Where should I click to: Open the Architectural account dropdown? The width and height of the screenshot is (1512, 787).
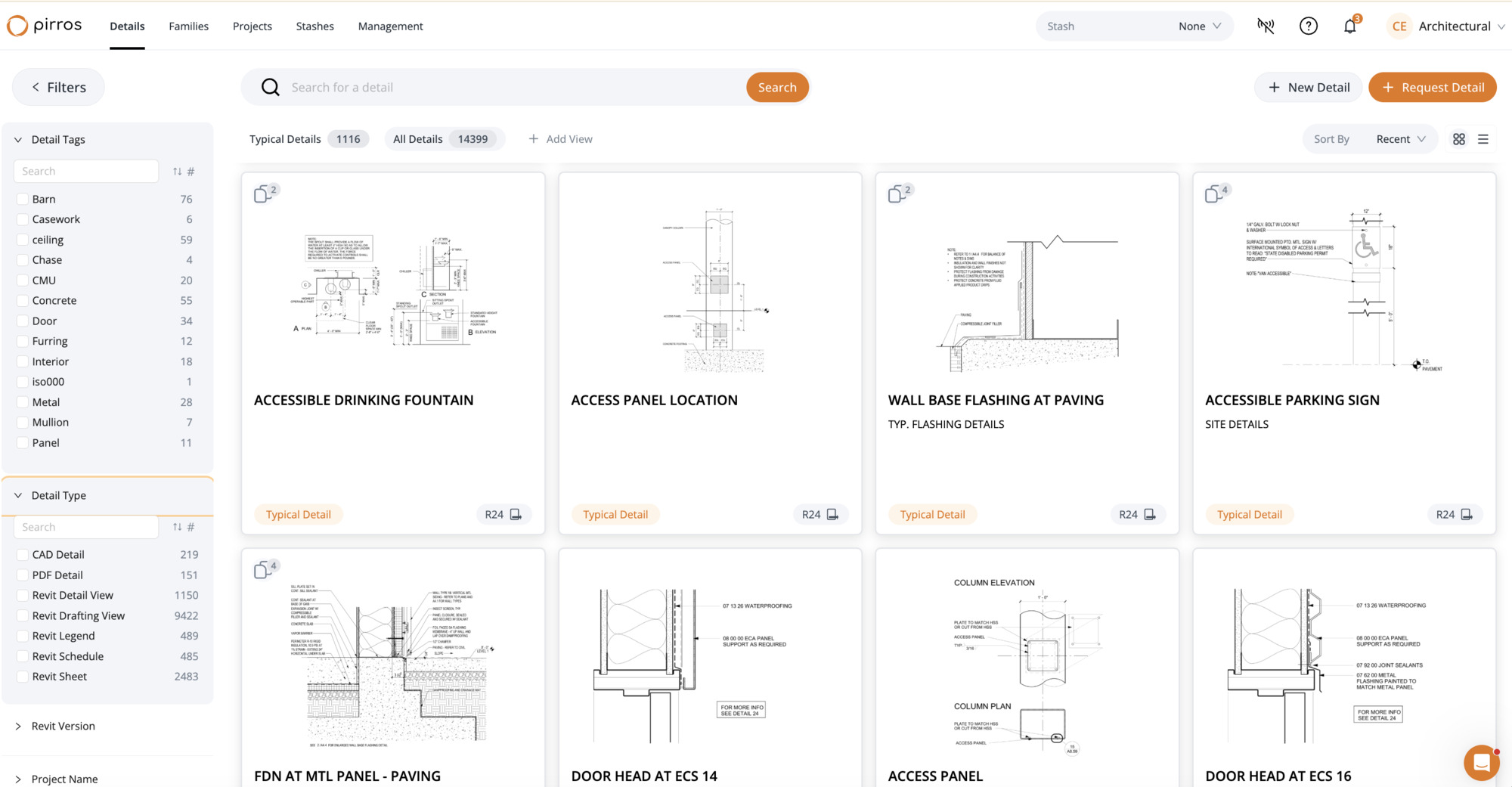tap(1461, 26)
